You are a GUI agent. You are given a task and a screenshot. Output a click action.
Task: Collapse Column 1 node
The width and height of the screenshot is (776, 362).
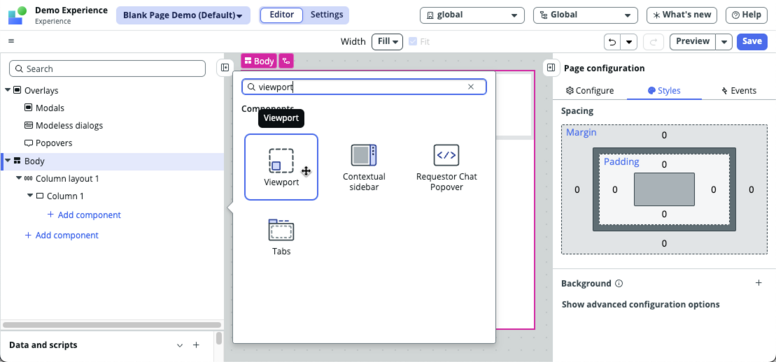(x=30, y=196)
